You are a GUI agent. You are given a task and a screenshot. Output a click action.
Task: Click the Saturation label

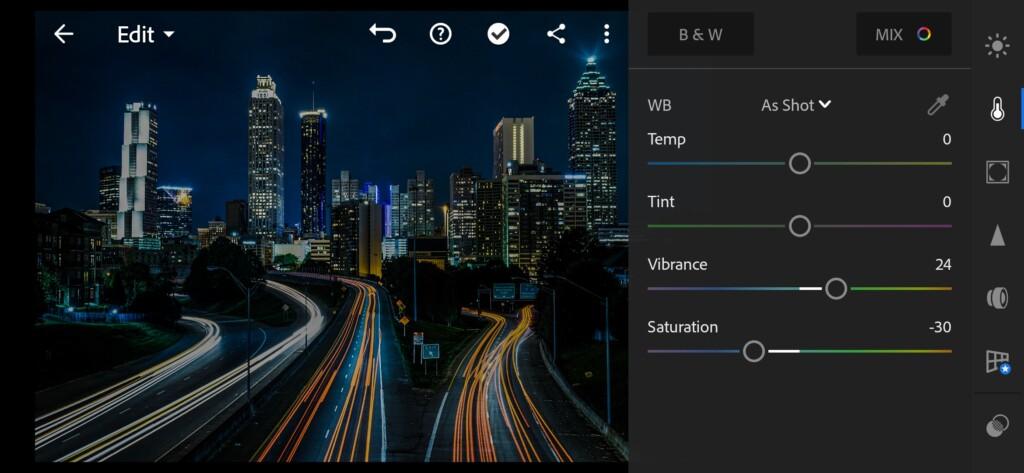click(x=682, y=327)
